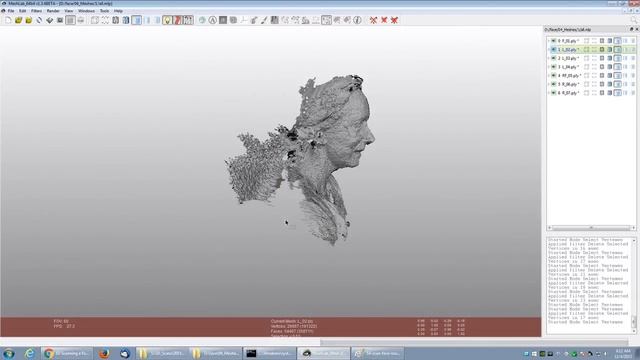The height and width of the screenshot is (360, 640).
Task: Click layer 0 bounding box icon
Action: click(587, 41)
